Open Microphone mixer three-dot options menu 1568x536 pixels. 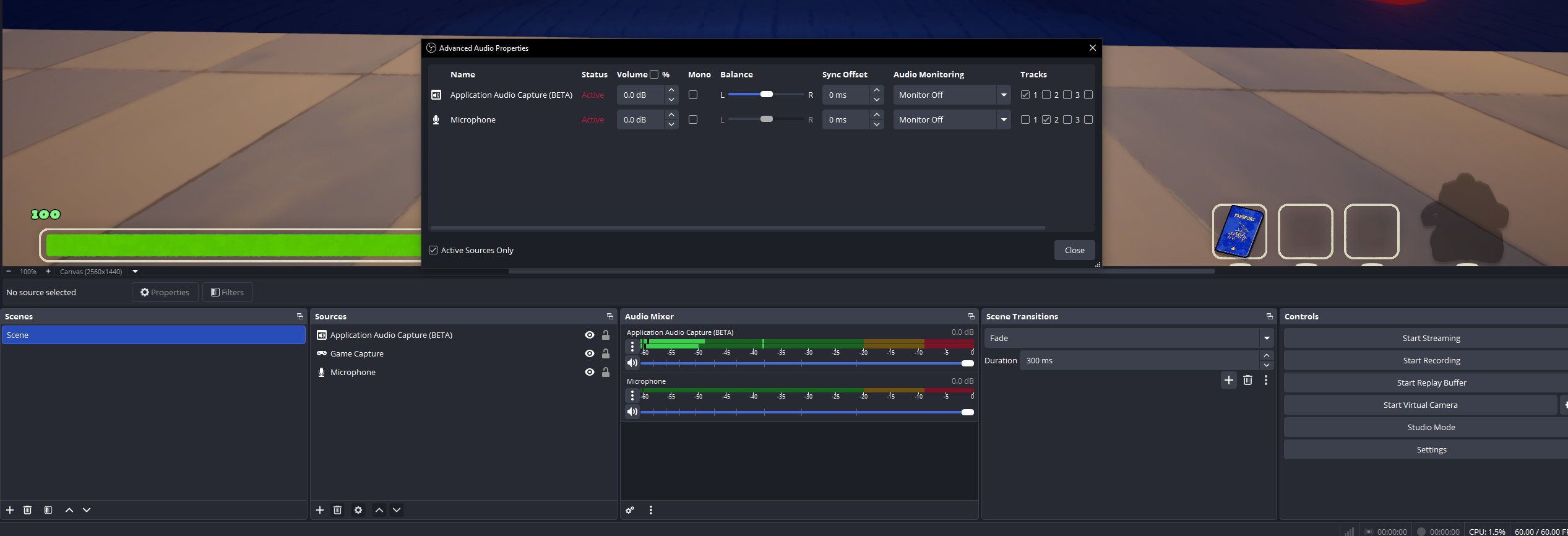(632, 396)
